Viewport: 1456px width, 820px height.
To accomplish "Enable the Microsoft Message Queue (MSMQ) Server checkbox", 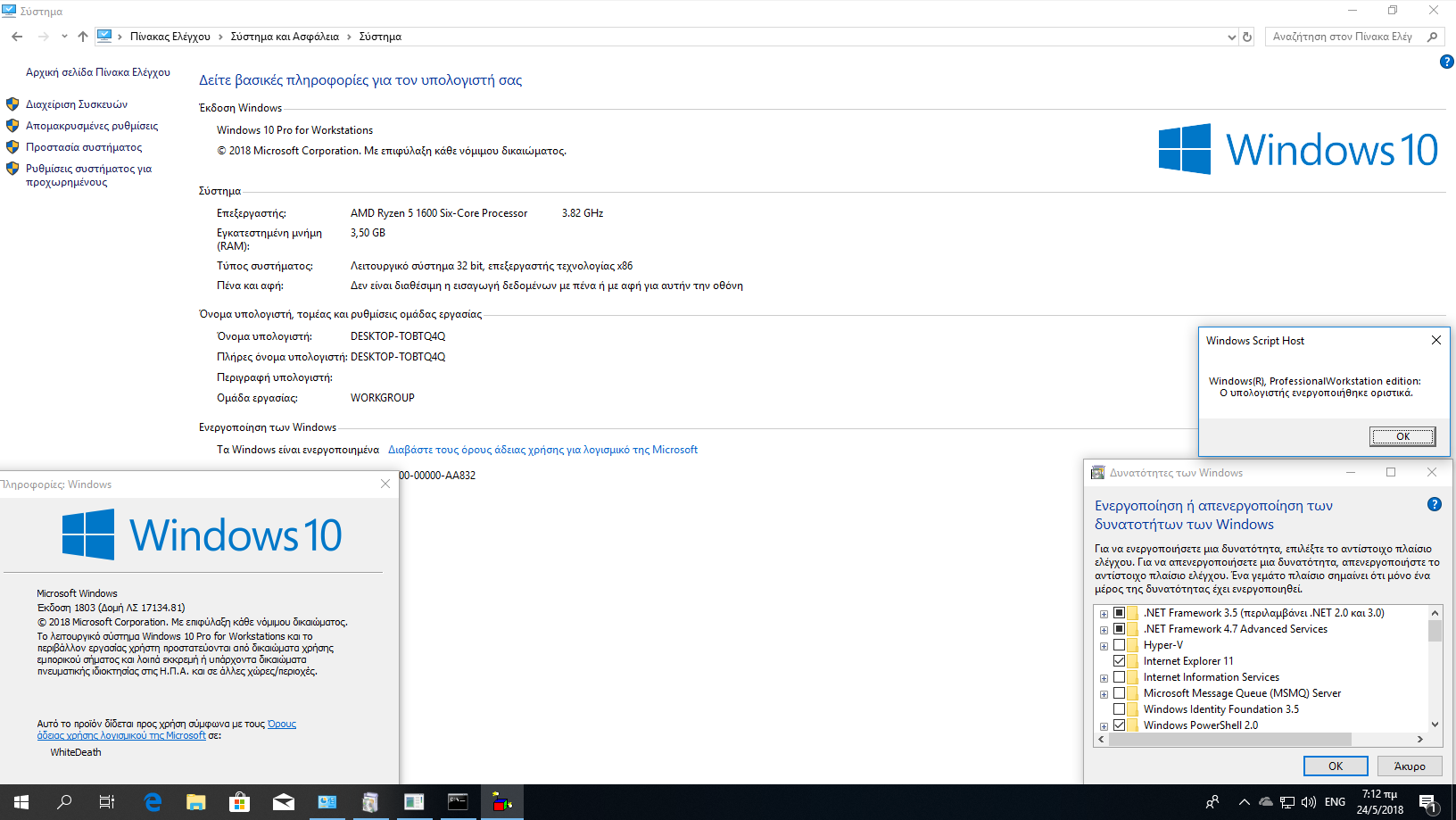I will pos(1119,693).
